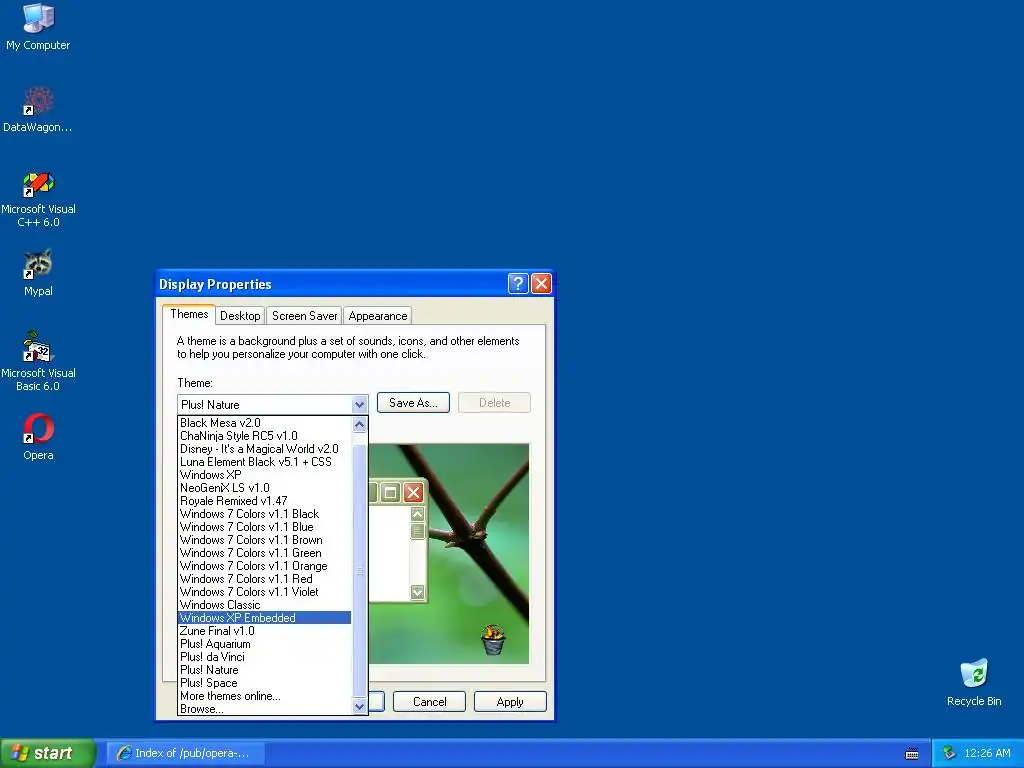
Task: Click the taskbar clock showing 12:26 AM
Action: coord(987,753)
